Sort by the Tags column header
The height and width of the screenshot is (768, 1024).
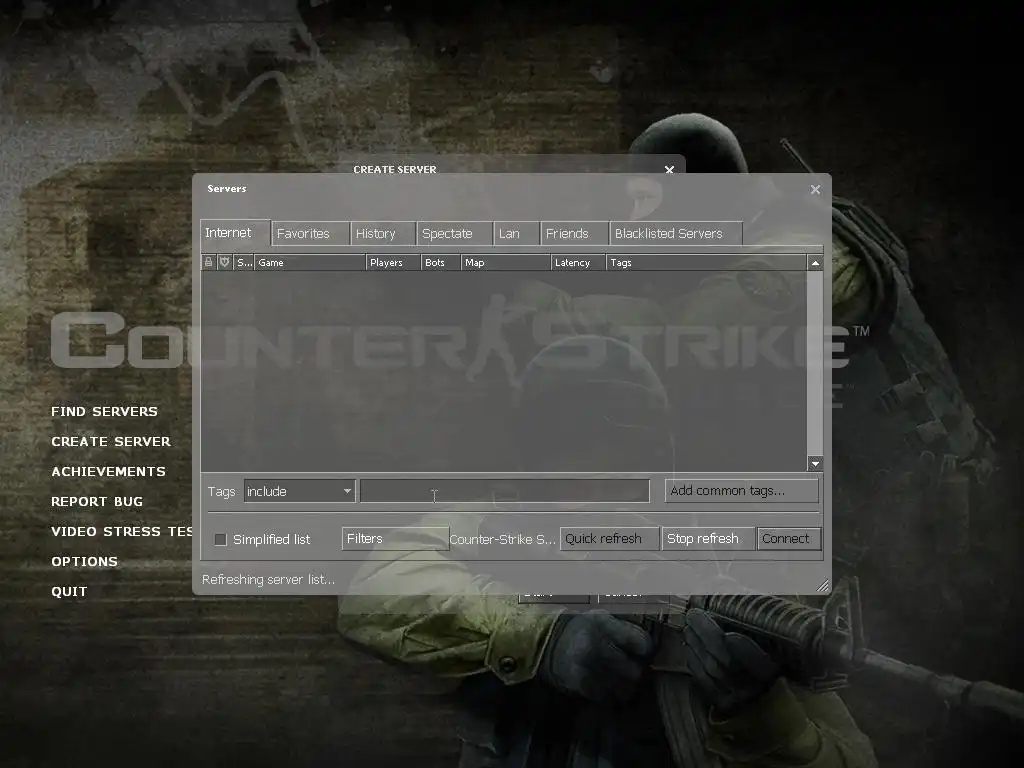(x=707, y=263)
